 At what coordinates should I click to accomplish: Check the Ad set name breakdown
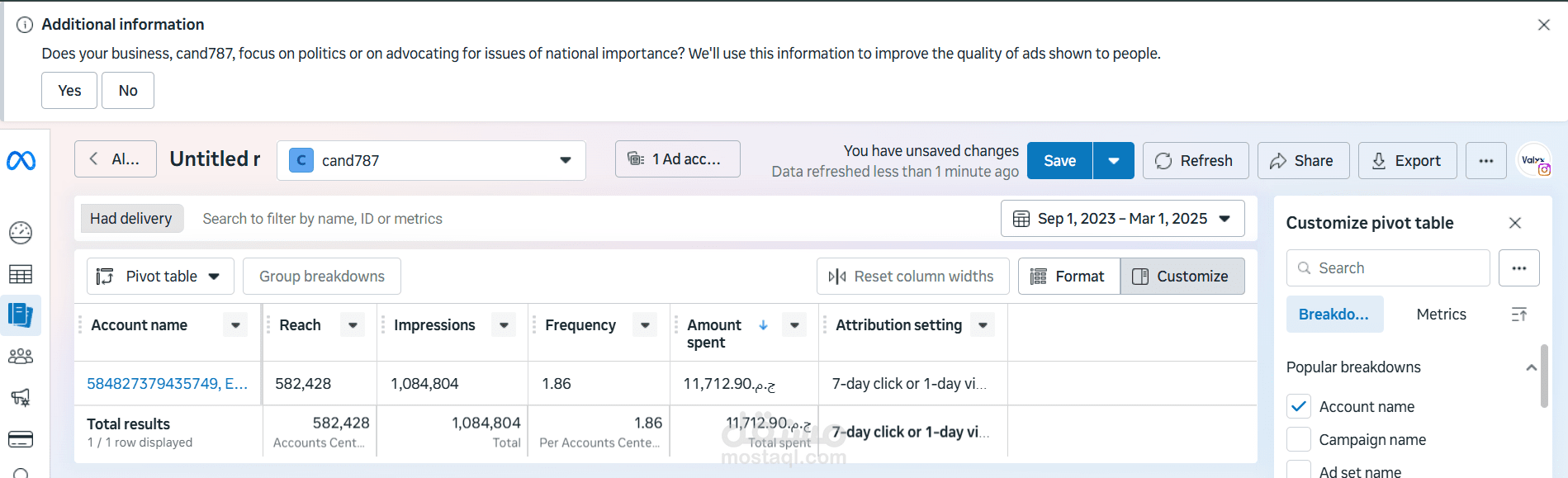[1299, 471]
